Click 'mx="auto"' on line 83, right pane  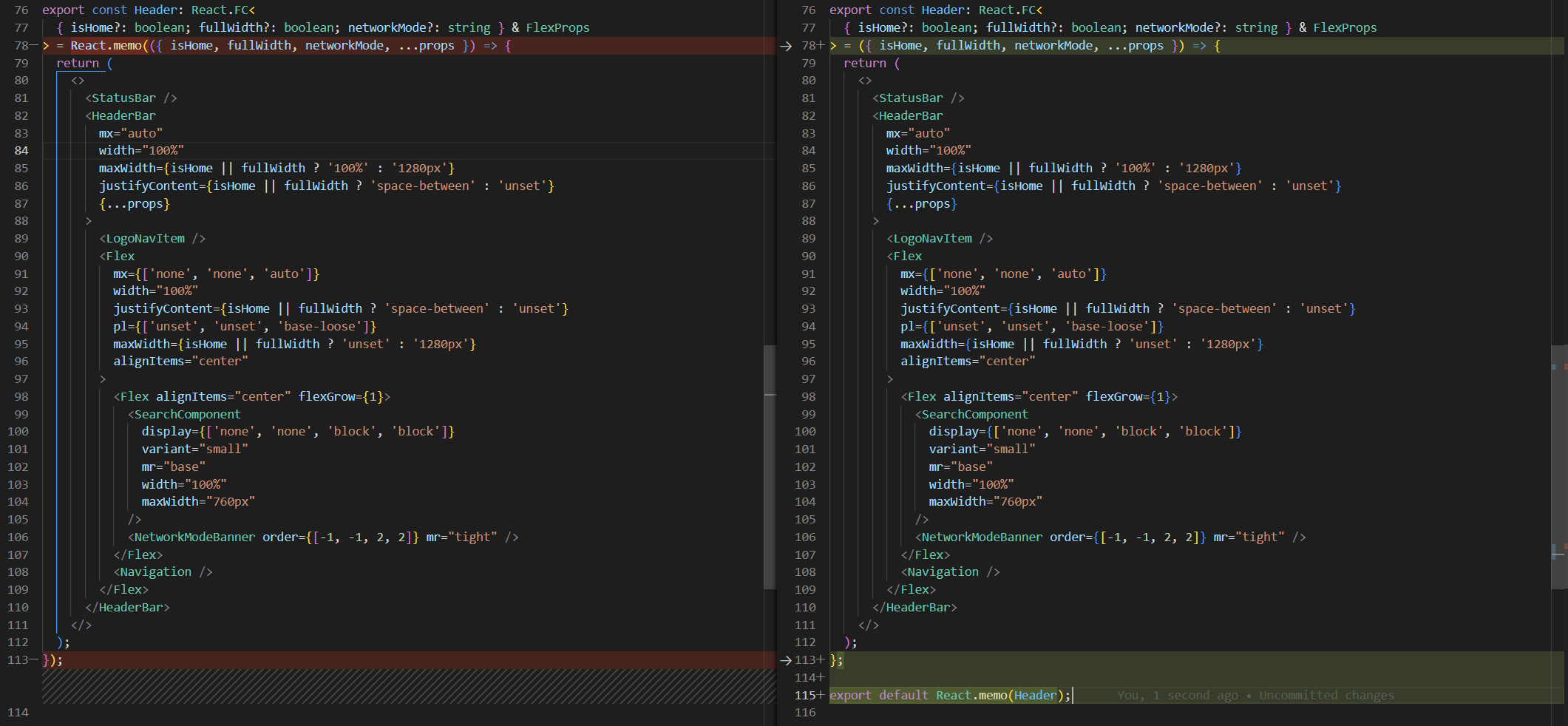click(x=918, y=134)
